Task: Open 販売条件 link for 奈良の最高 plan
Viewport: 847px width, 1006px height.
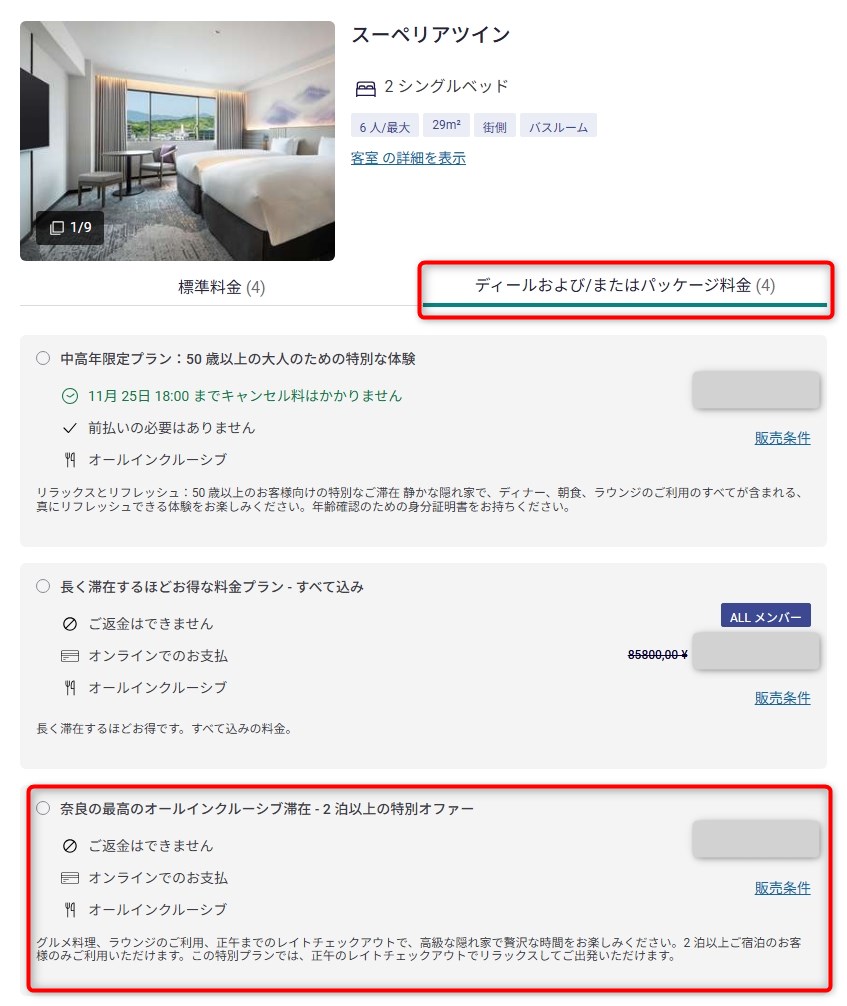Action: (x=782, y=888)
